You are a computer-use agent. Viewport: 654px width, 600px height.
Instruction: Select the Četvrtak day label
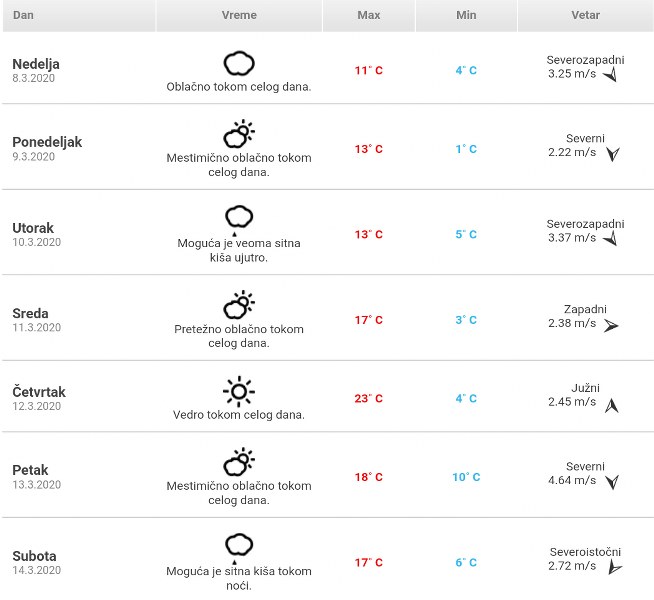(39, 392)
